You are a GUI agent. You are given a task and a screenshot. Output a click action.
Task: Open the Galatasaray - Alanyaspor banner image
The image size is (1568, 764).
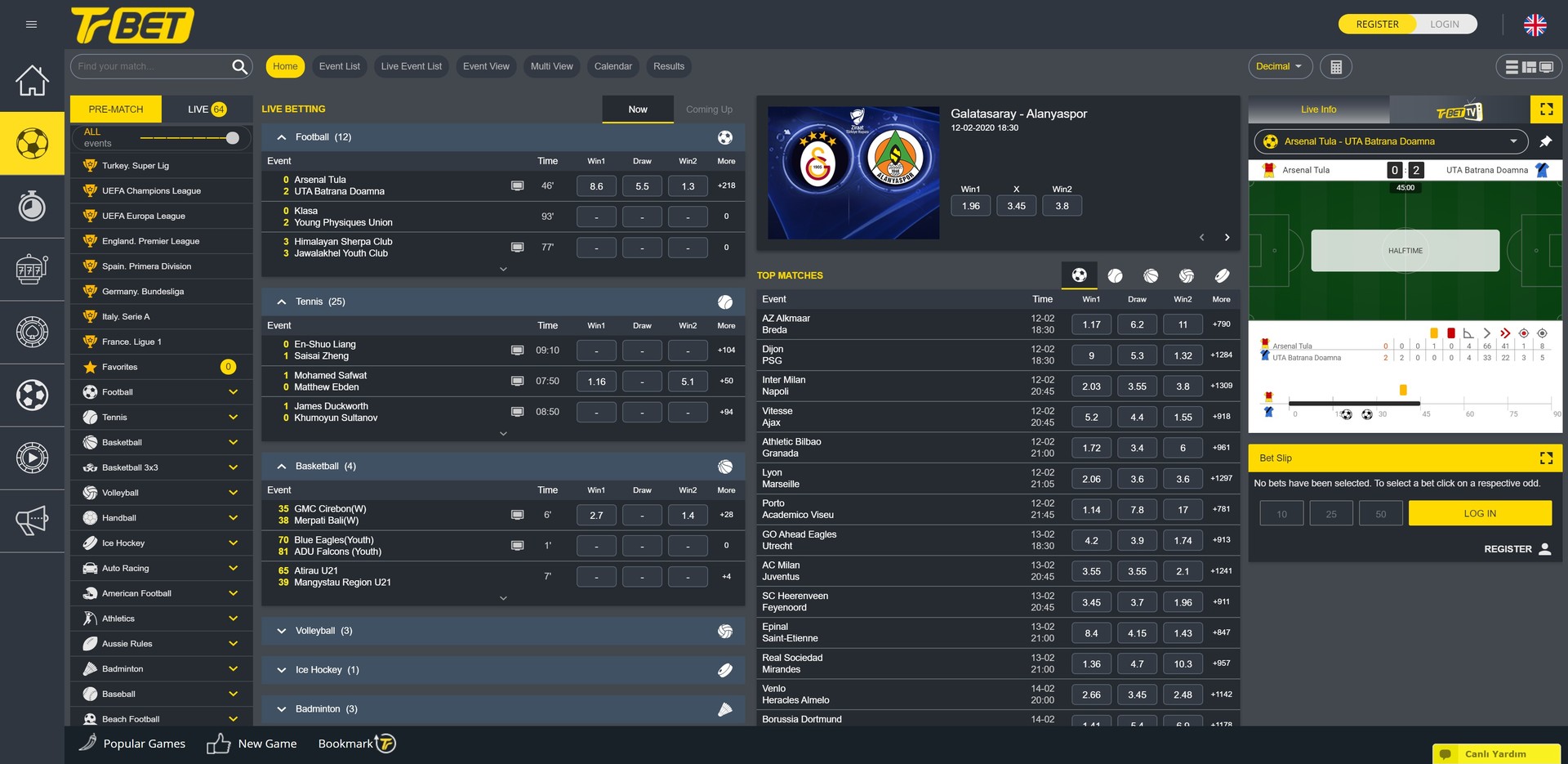click(853, 172)
